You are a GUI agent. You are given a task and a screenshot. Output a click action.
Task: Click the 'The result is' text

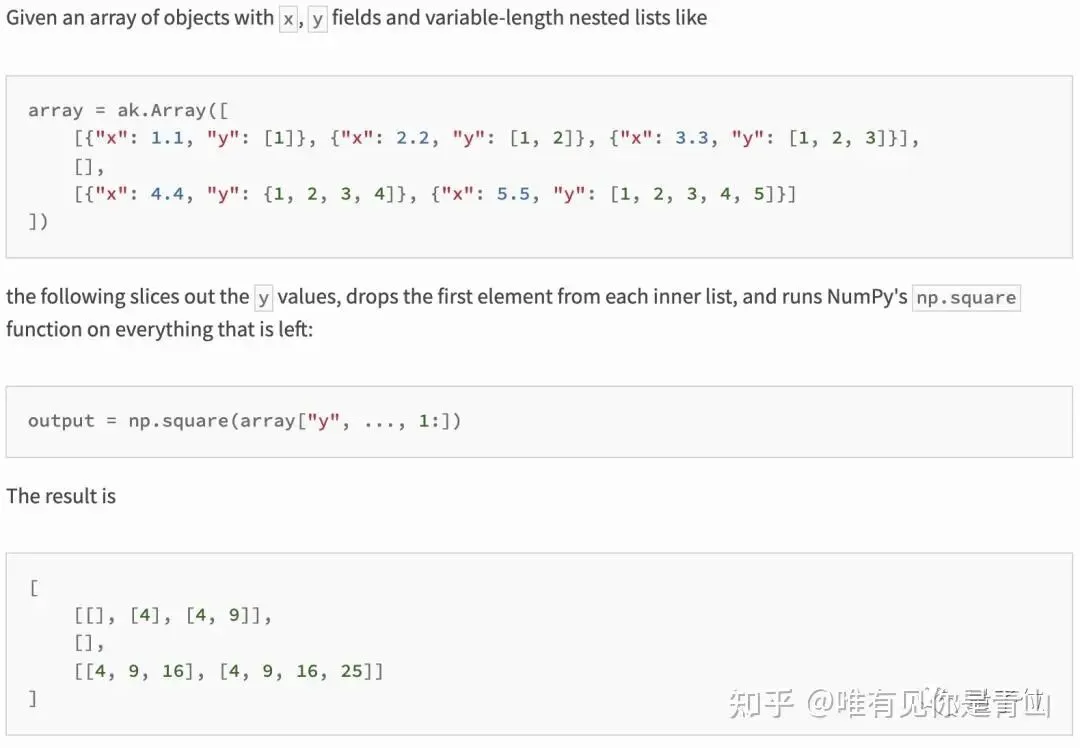[61, 496]
